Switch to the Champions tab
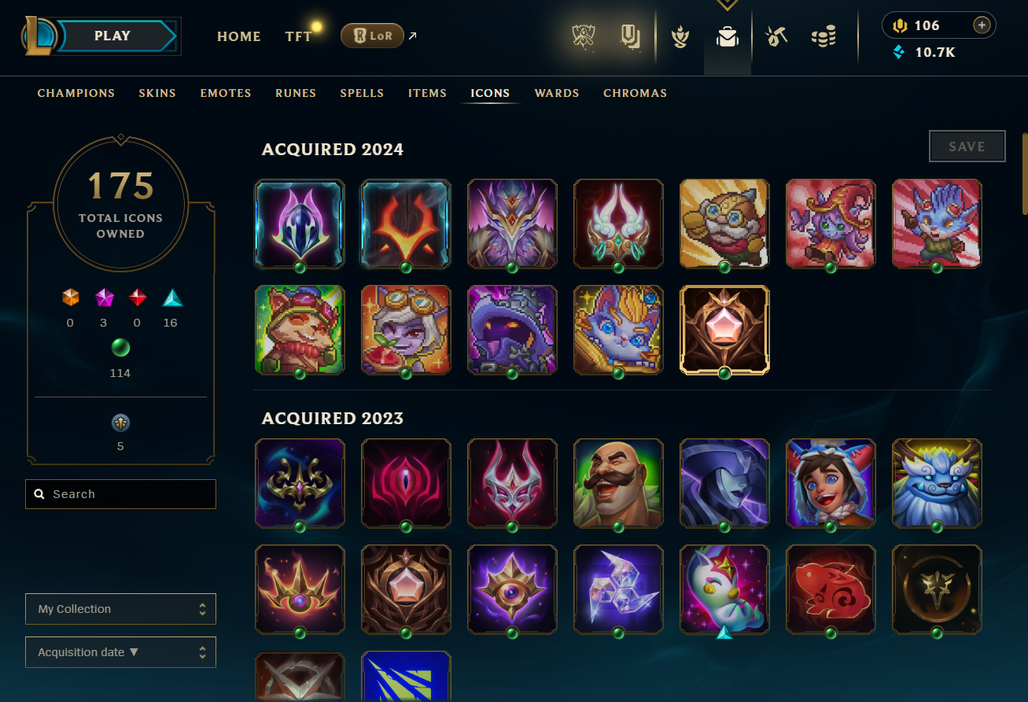Image resolution: width=1028 pixels, height=702 pixels. click(76, 93)
